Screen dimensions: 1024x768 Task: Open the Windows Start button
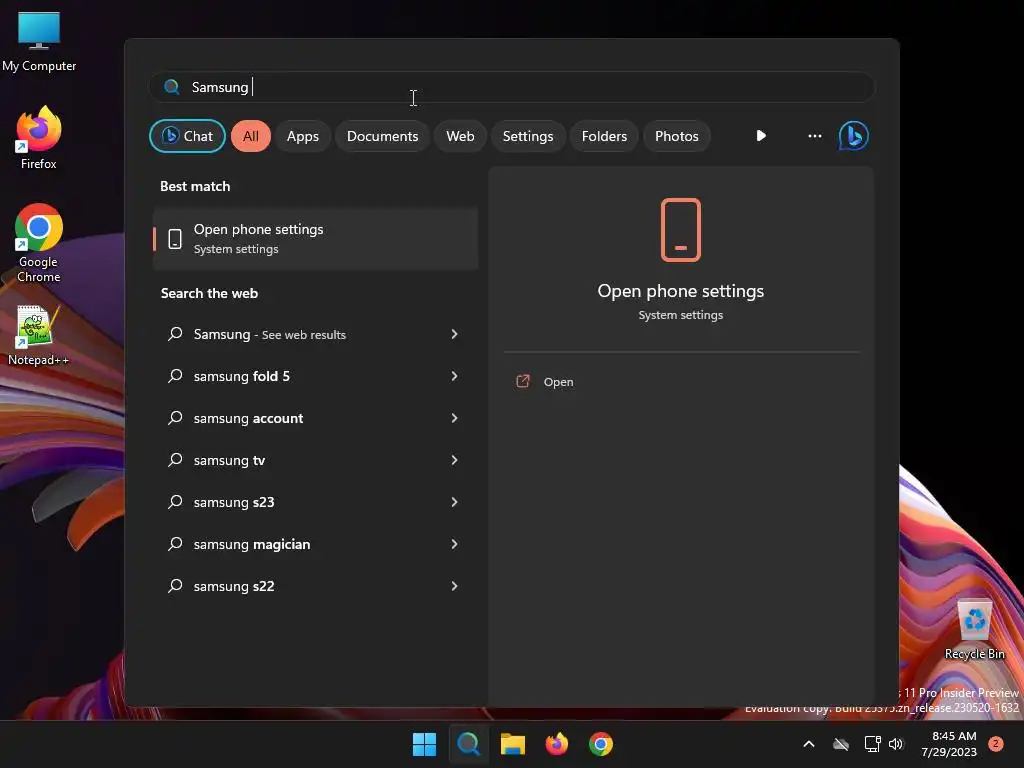tap(424, 744)
